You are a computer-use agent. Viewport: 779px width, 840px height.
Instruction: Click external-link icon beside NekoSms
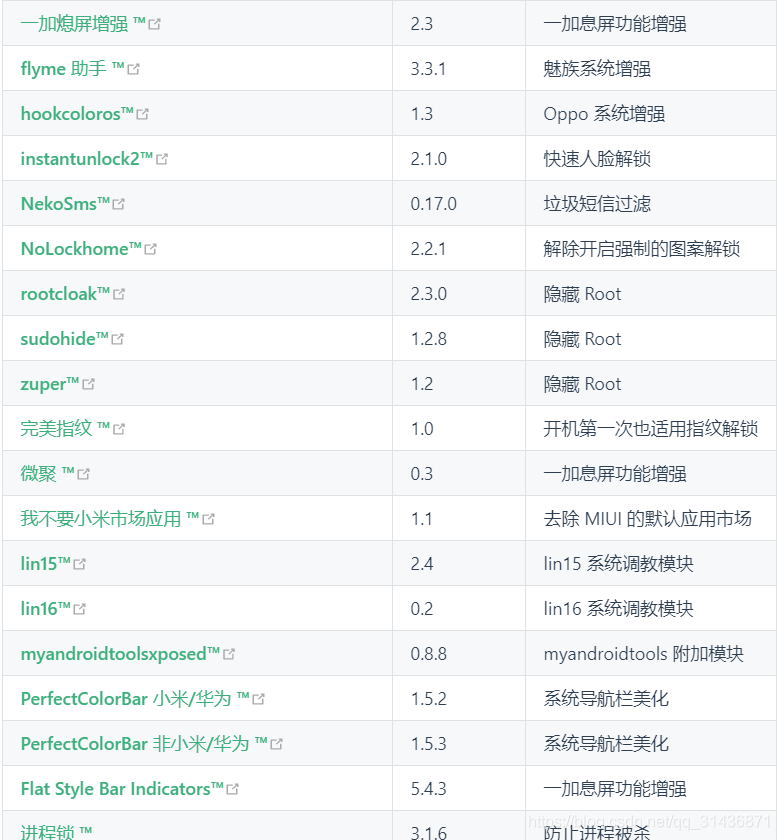tap(118, 204)
